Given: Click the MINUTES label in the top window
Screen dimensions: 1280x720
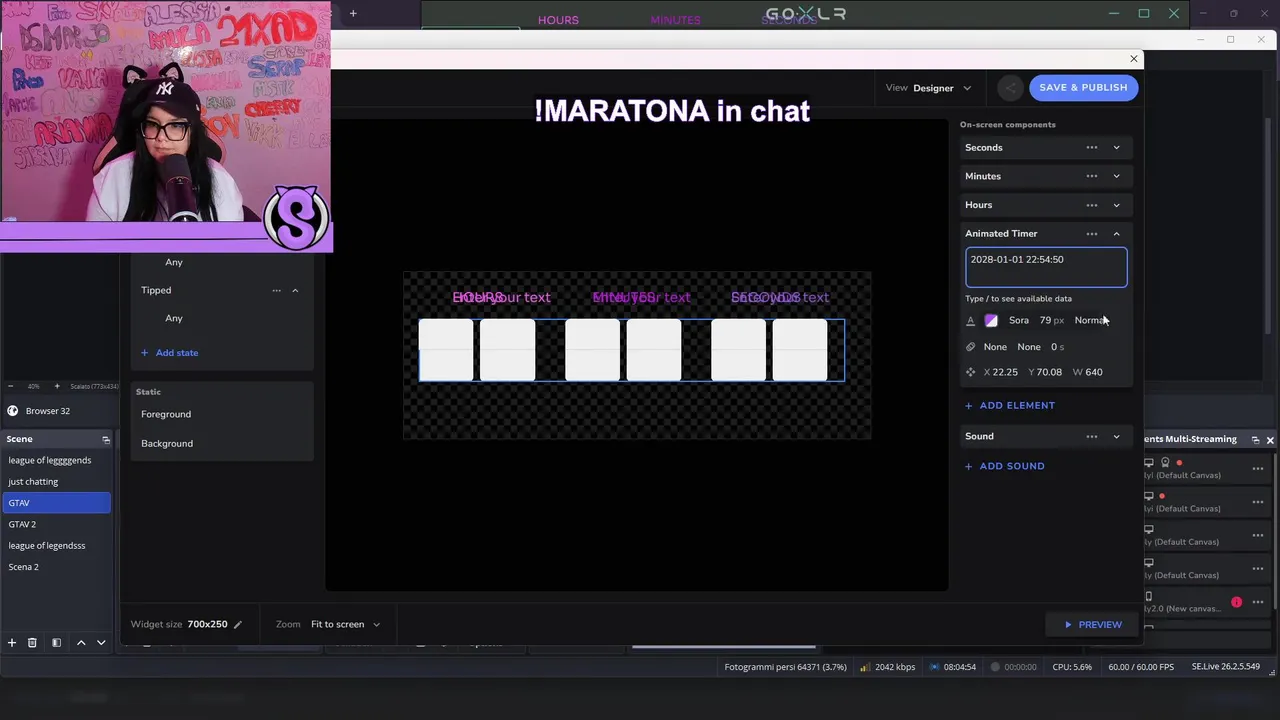Looking at the screenshot, I should pos(675,20).
